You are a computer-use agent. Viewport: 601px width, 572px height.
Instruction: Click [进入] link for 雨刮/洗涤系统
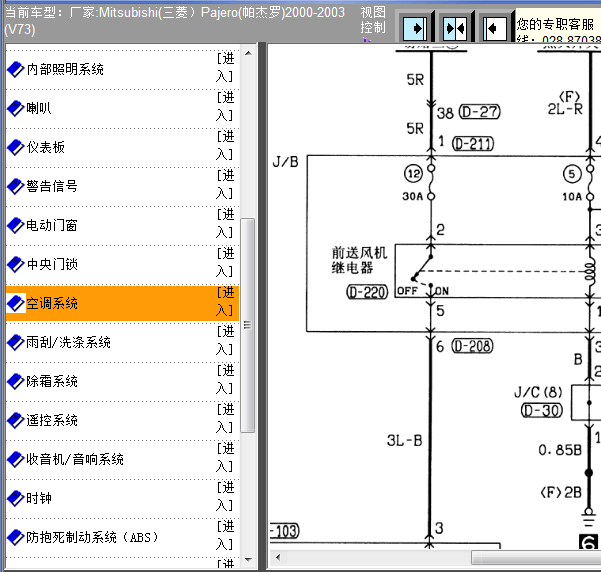click(225, 340)
